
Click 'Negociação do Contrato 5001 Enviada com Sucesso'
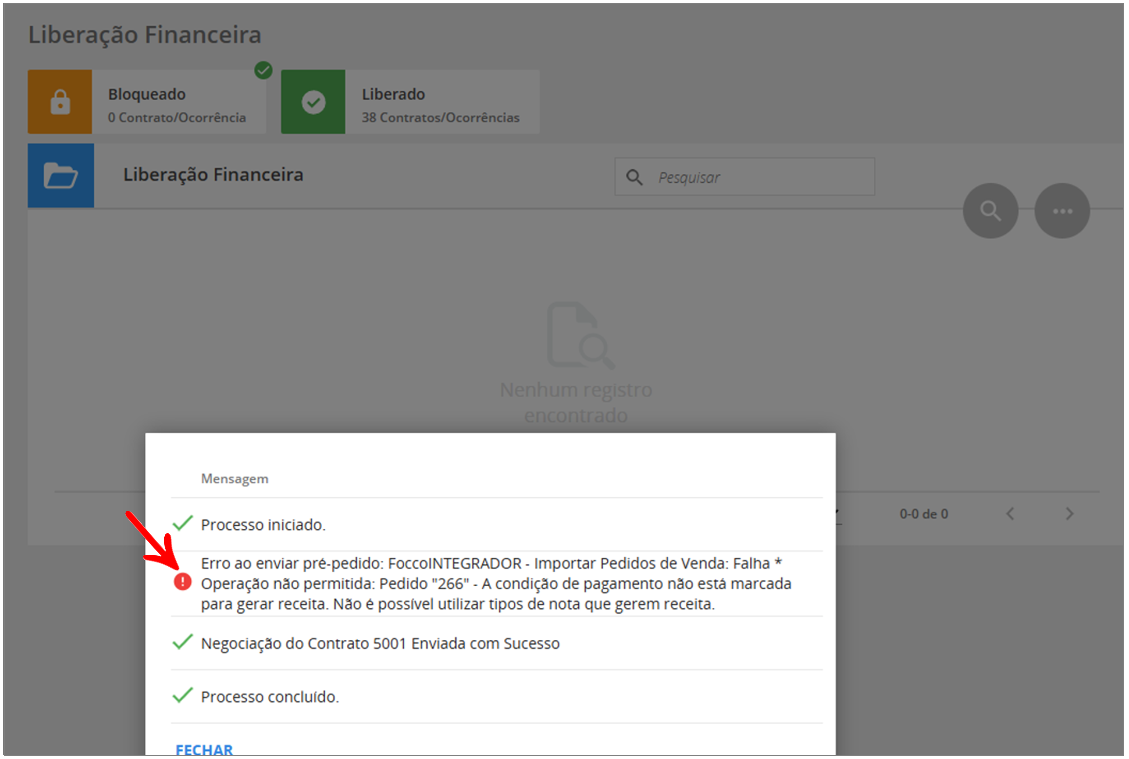coord(380,644)
